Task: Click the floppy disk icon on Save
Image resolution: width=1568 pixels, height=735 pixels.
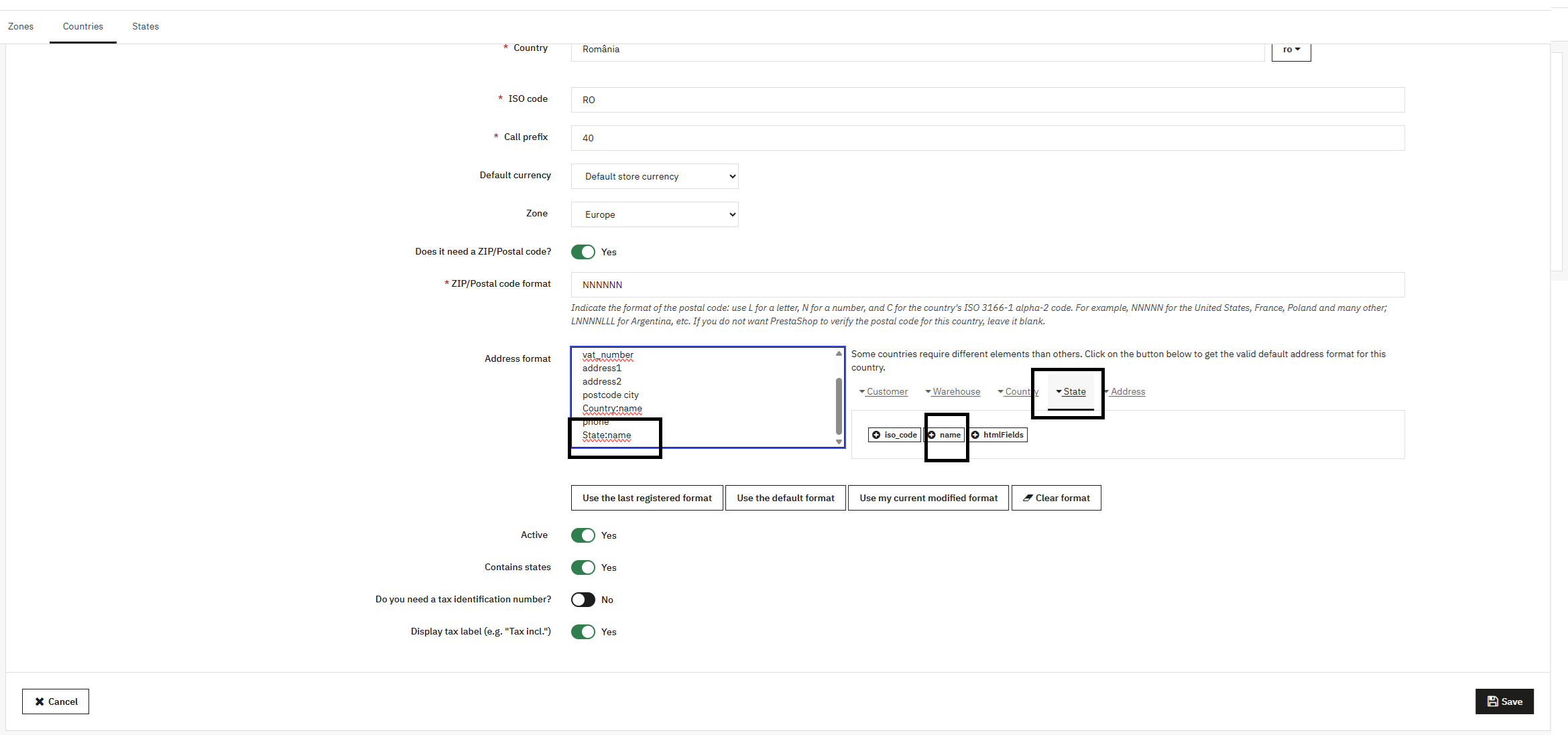Action: coord(1492,701)
